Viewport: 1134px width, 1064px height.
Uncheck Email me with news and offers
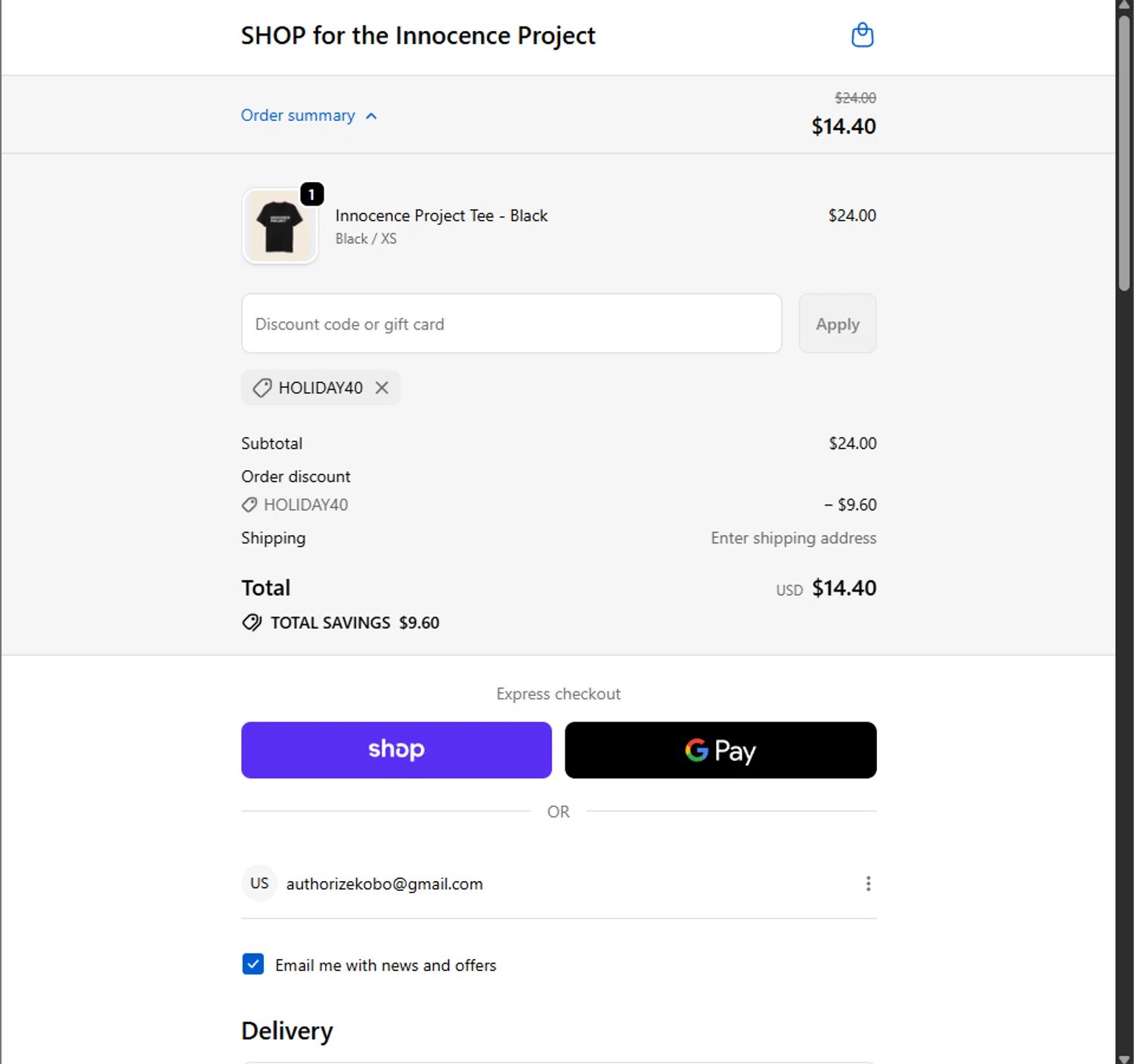[253, 964]
